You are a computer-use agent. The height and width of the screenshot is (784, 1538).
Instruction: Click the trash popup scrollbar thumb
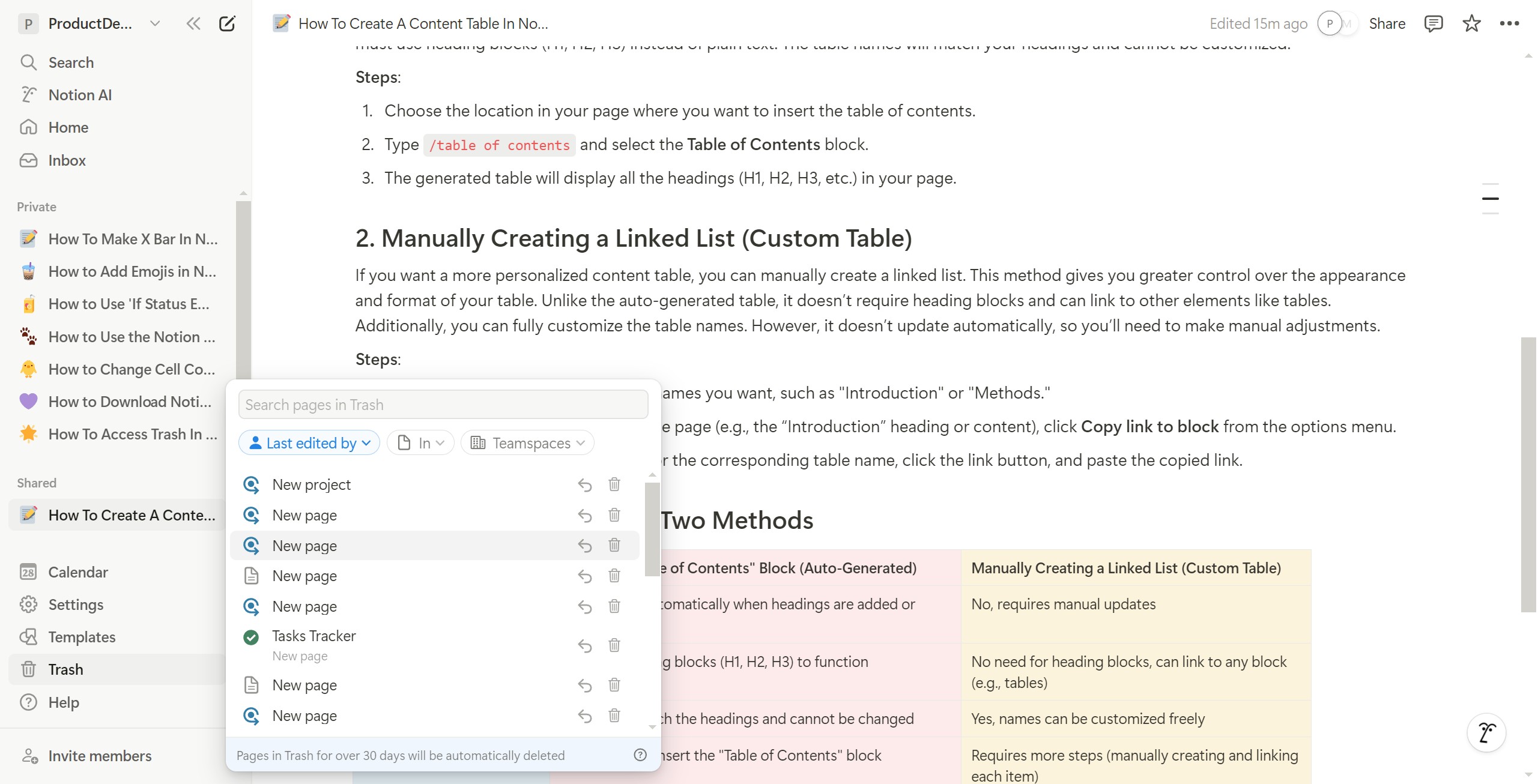point(652,528)
